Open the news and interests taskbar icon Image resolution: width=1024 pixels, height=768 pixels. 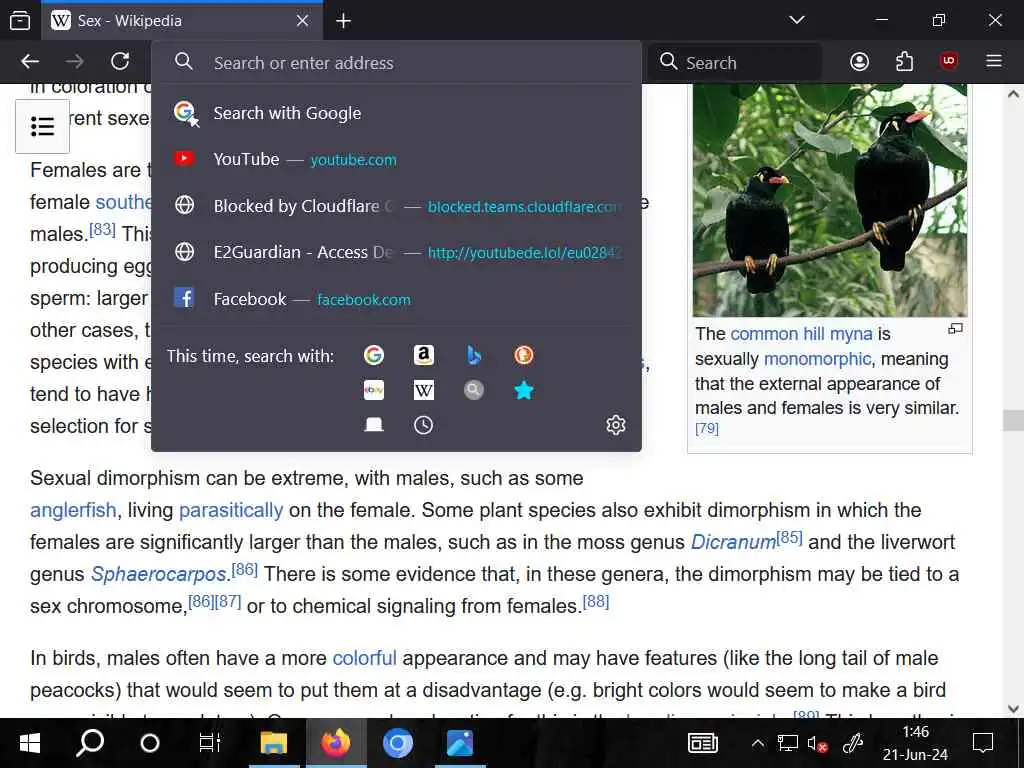tap(703, 743)
